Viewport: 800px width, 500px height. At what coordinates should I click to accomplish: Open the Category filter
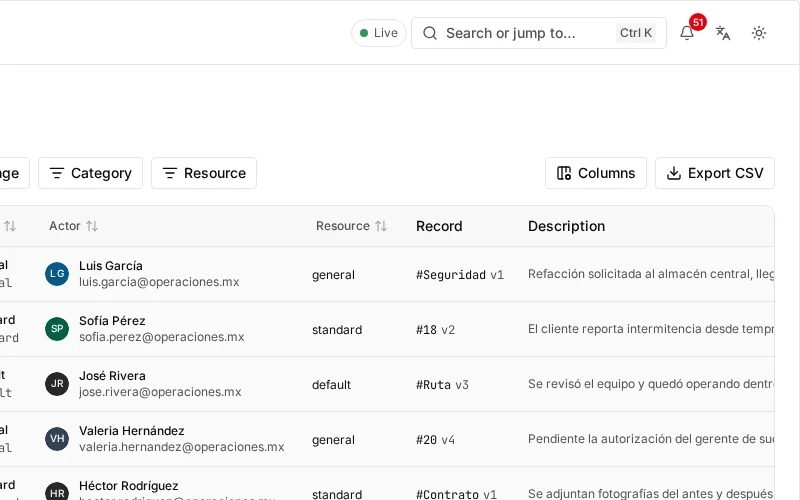point(90,173)
